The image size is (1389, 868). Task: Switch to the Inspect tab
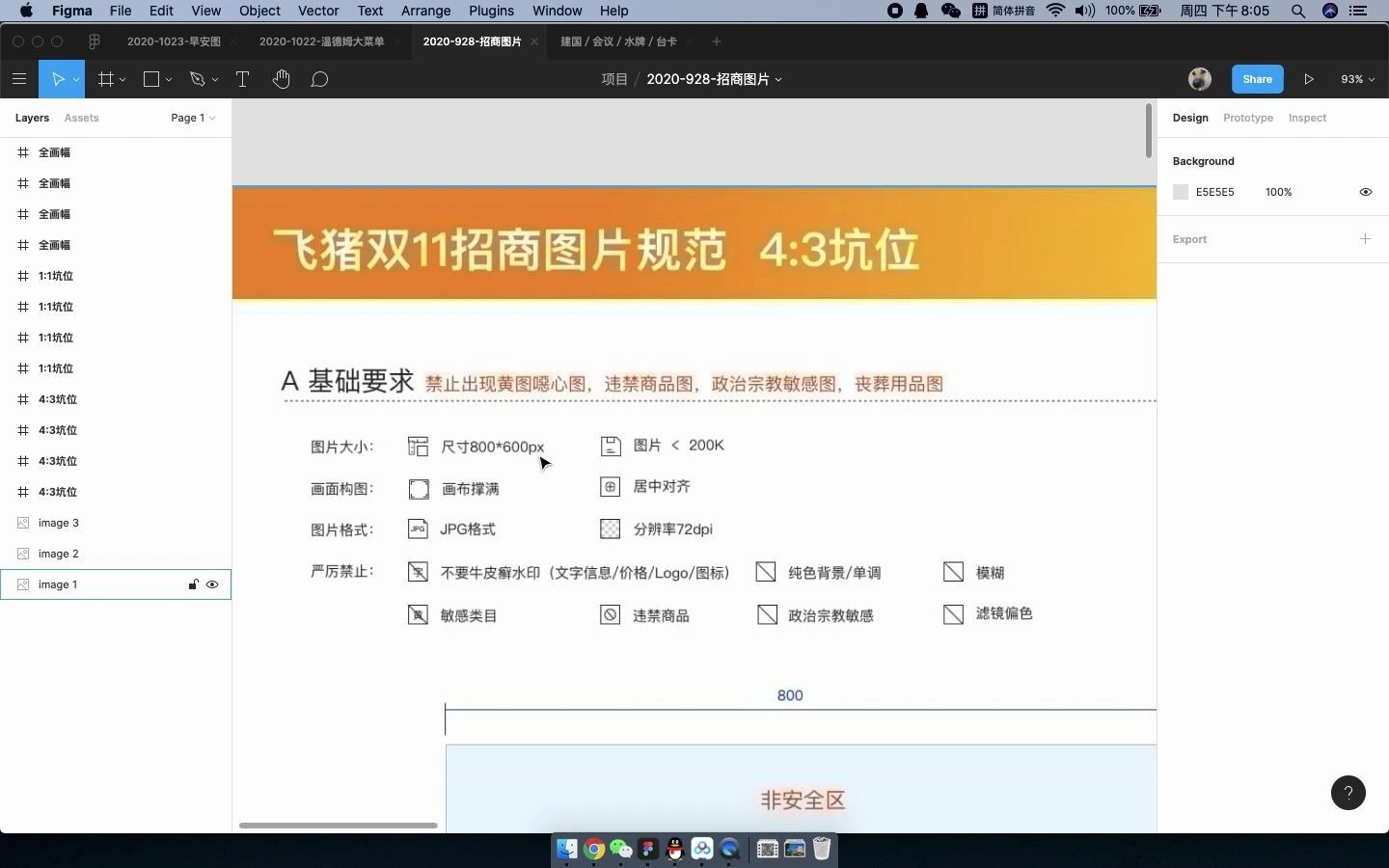(1307, 118)
